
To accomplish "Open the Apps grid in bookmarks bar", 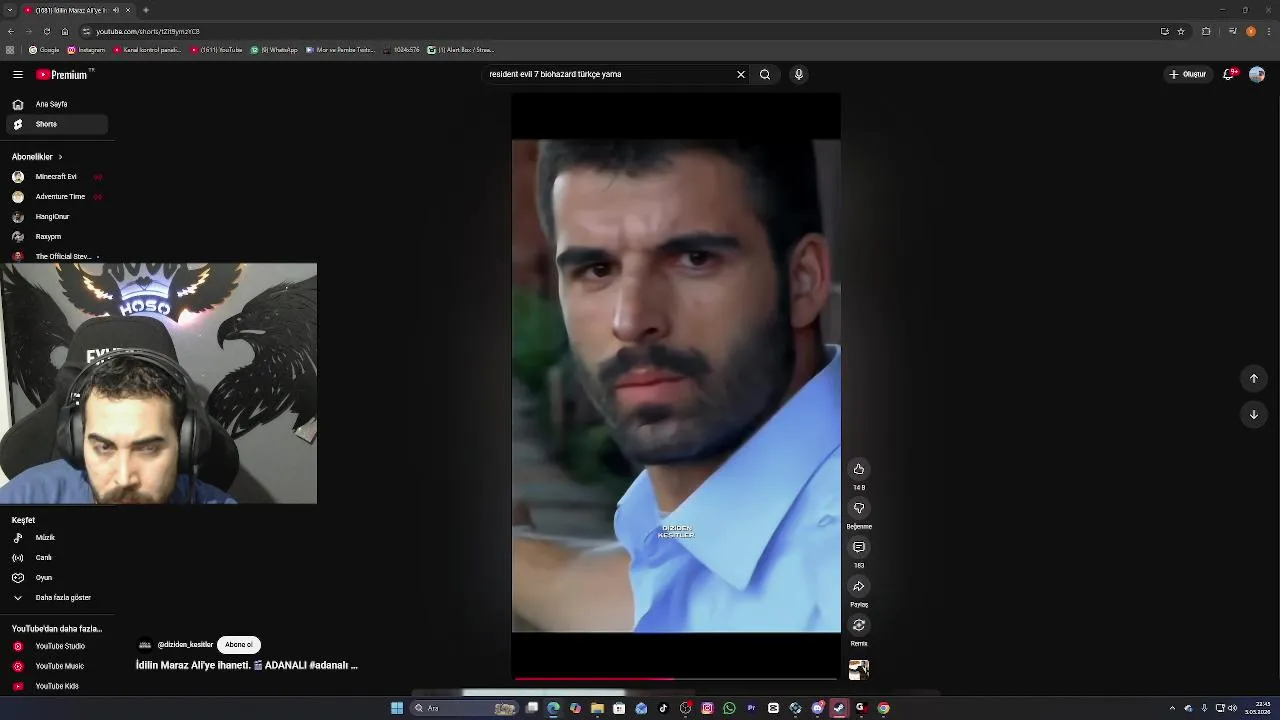I will click(10, 50).
